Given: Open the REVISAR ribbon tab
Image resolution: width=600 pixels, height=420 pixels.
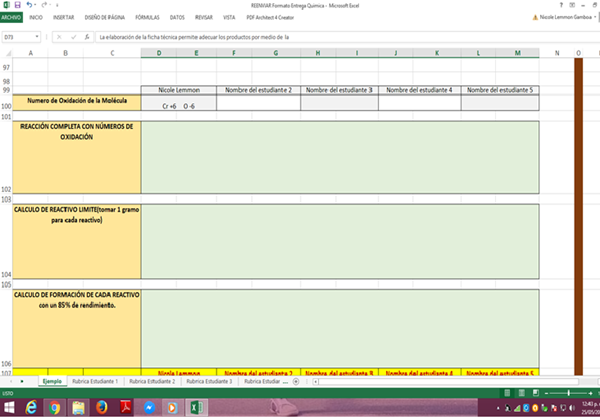Looking at the screenshot, I should tap(204, 18).
